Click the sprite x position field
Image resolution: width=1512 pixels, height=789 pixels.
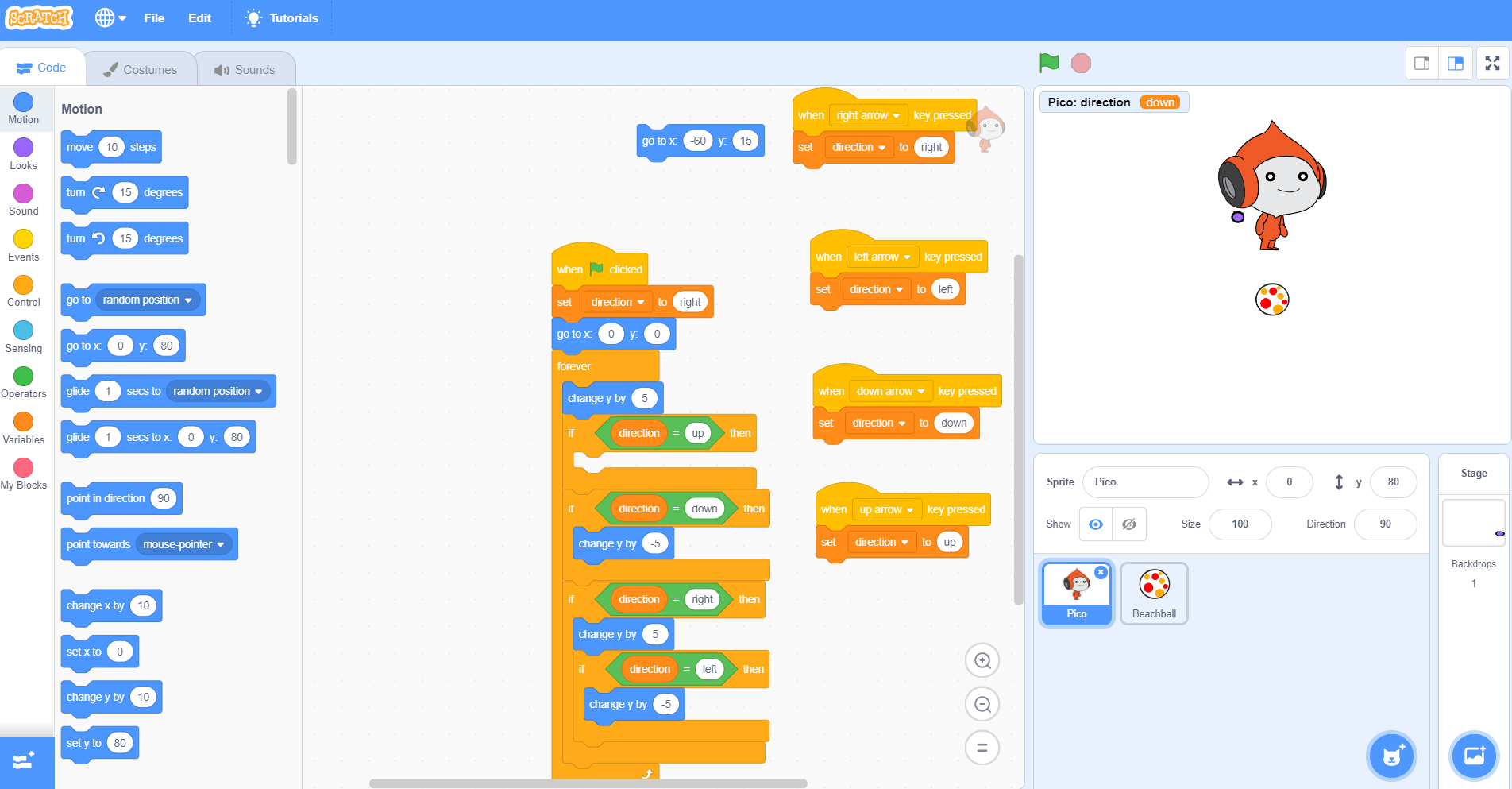1289,482
